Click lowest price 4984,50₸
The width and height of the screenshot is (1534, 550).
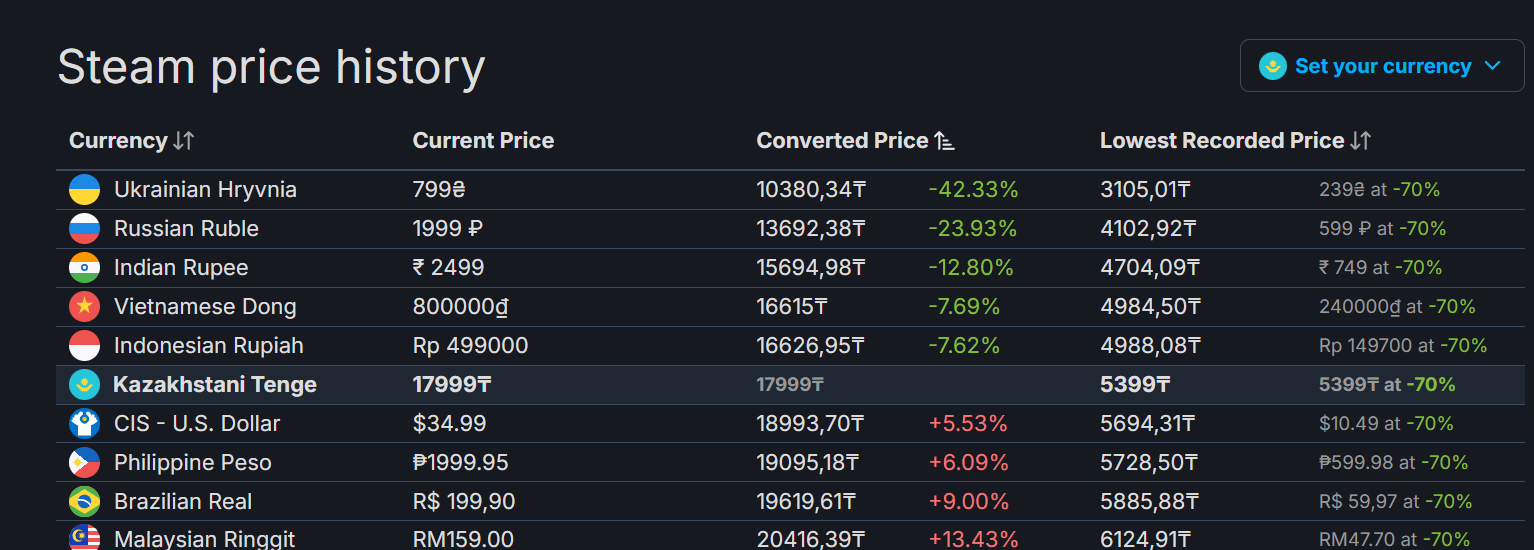(1151, 306)
